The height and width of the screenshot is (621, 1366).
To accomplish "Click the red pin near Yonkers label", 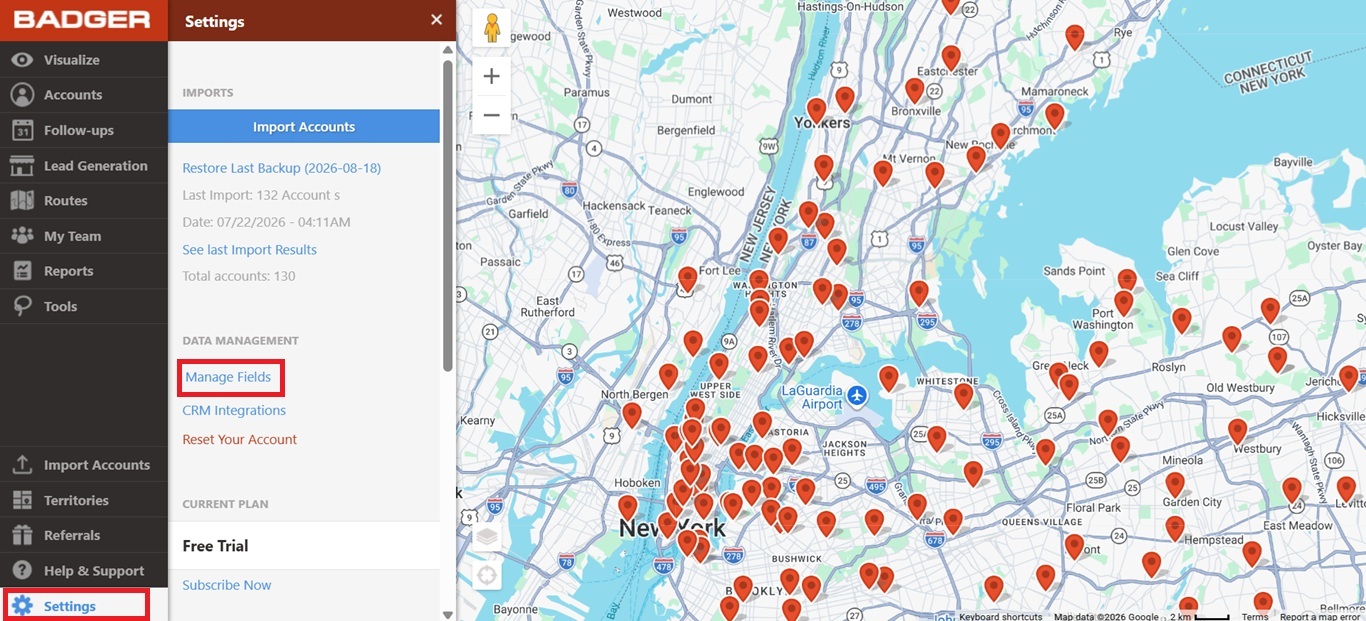I will [817, 110].
